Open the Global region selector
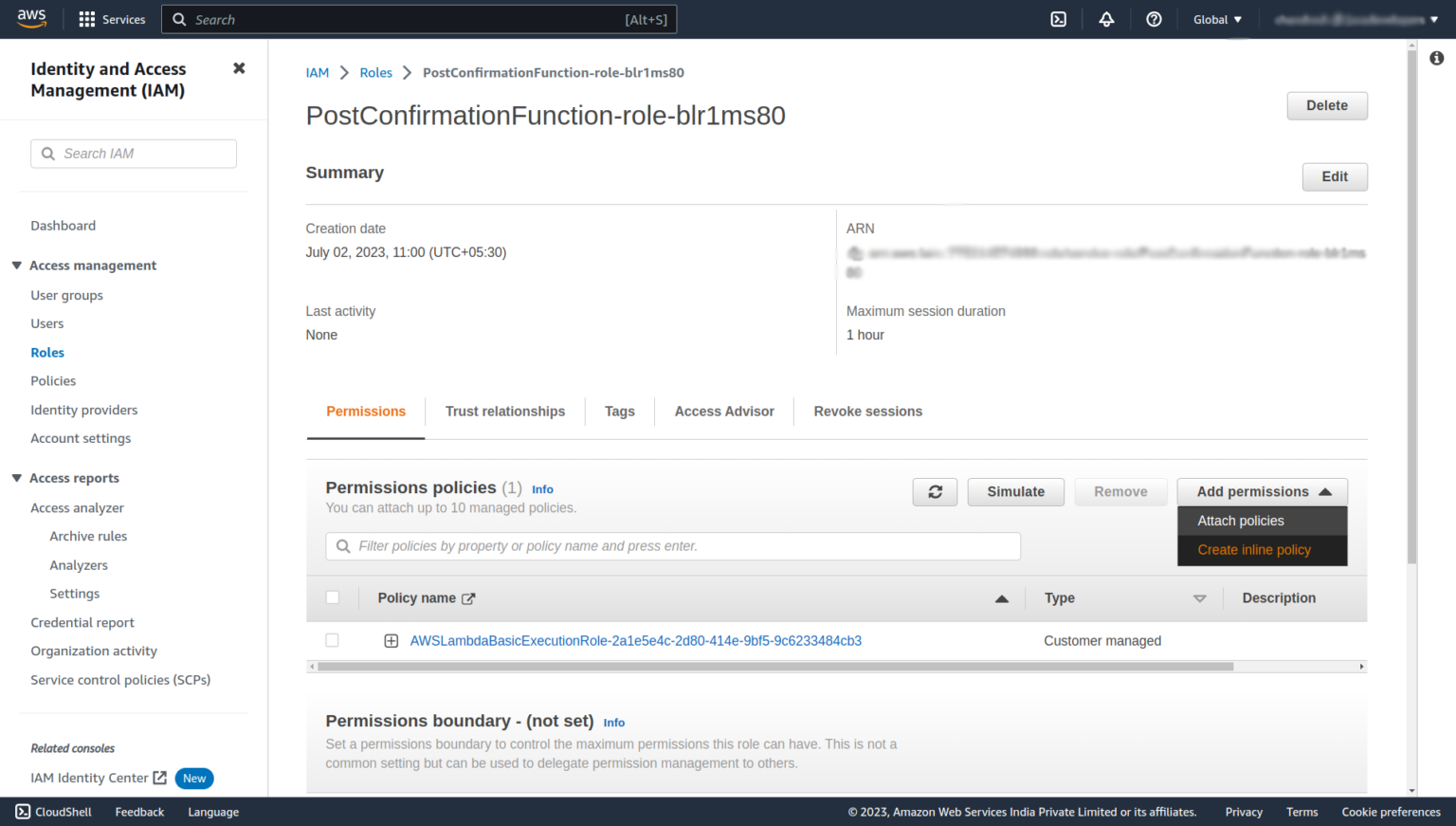This screenshot has height=826, width=1456. click(x=1216, y=19)
